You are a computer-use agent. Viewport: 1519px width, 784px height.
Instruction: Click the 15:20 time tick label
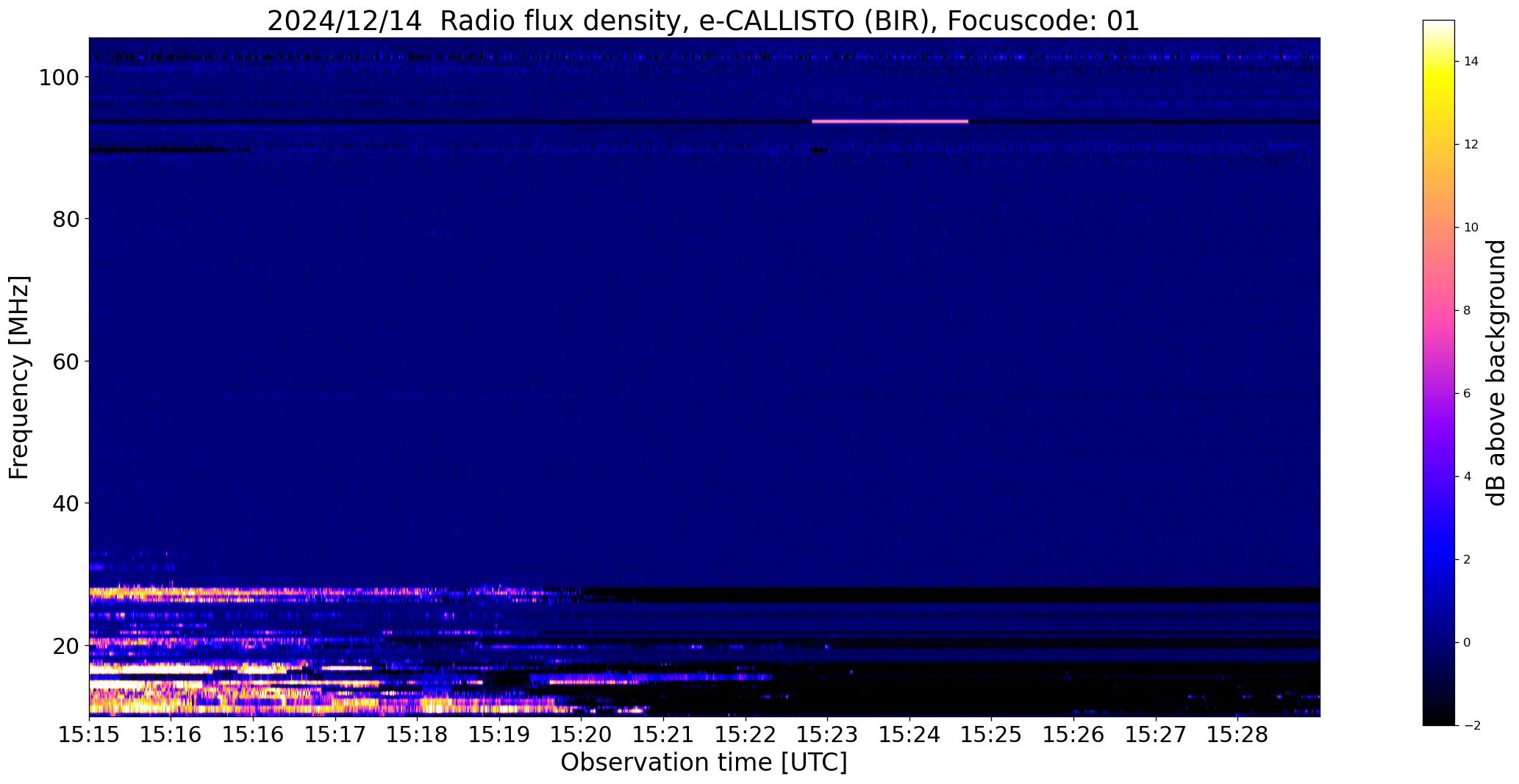[581, 734]
